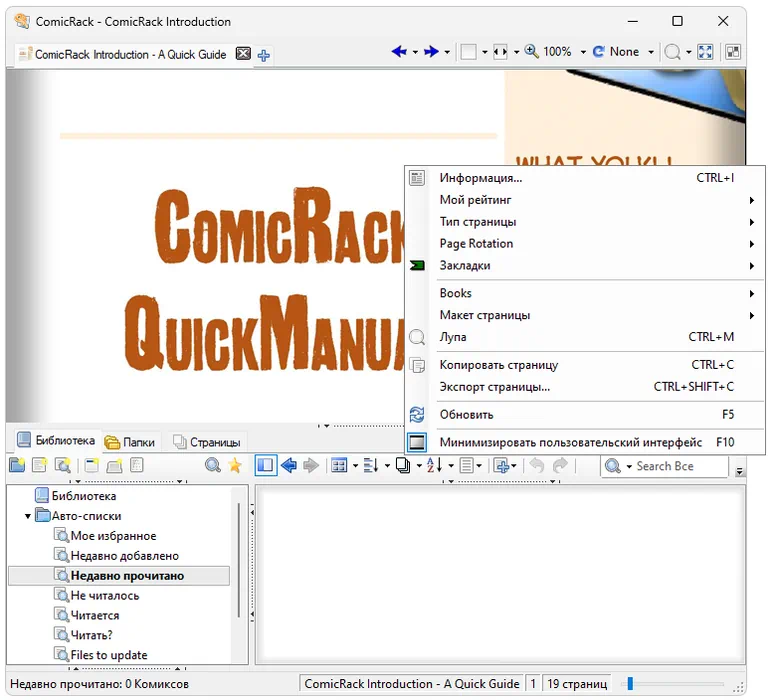Go to next page with blue right arrow
Image resolution: width=772 pixels, height=700 pixels.
click(x=431, y=52)
